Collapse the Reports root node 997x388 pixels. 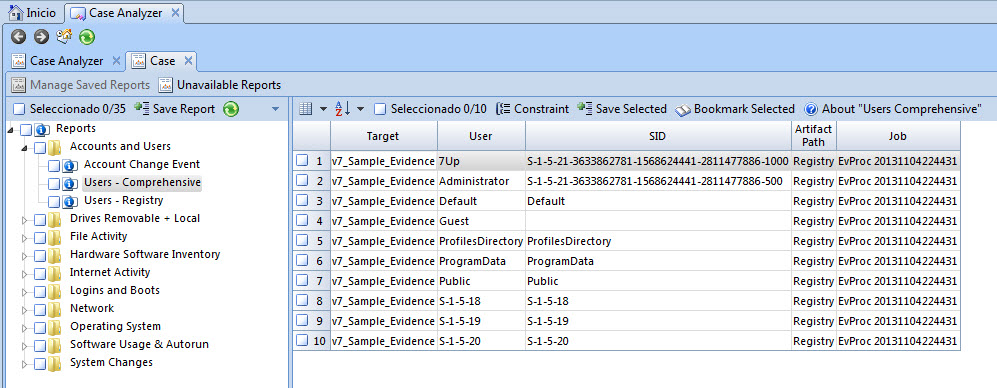[x=11, y=130]
